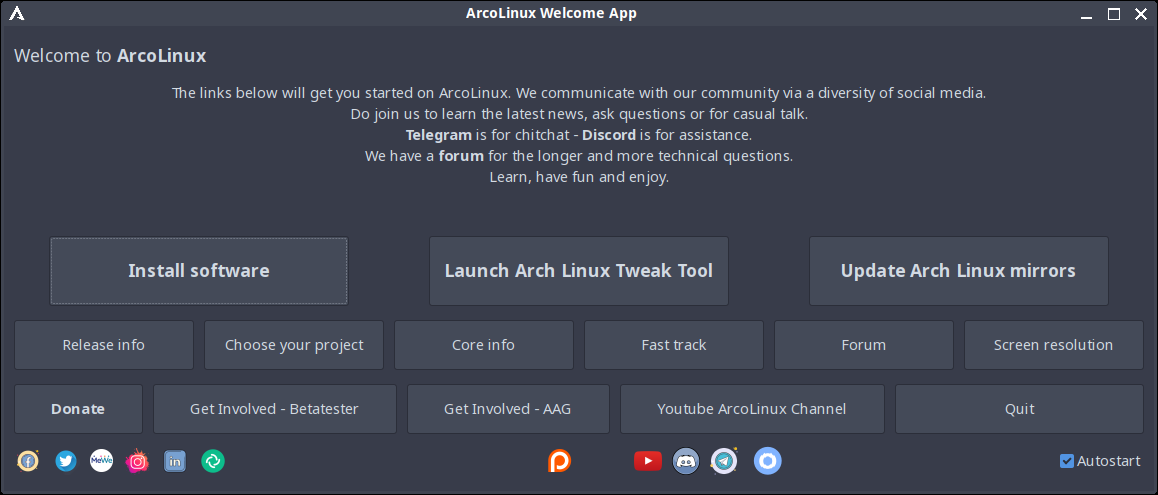Click Choose your project
The image size is (1158, 495).
294,345
